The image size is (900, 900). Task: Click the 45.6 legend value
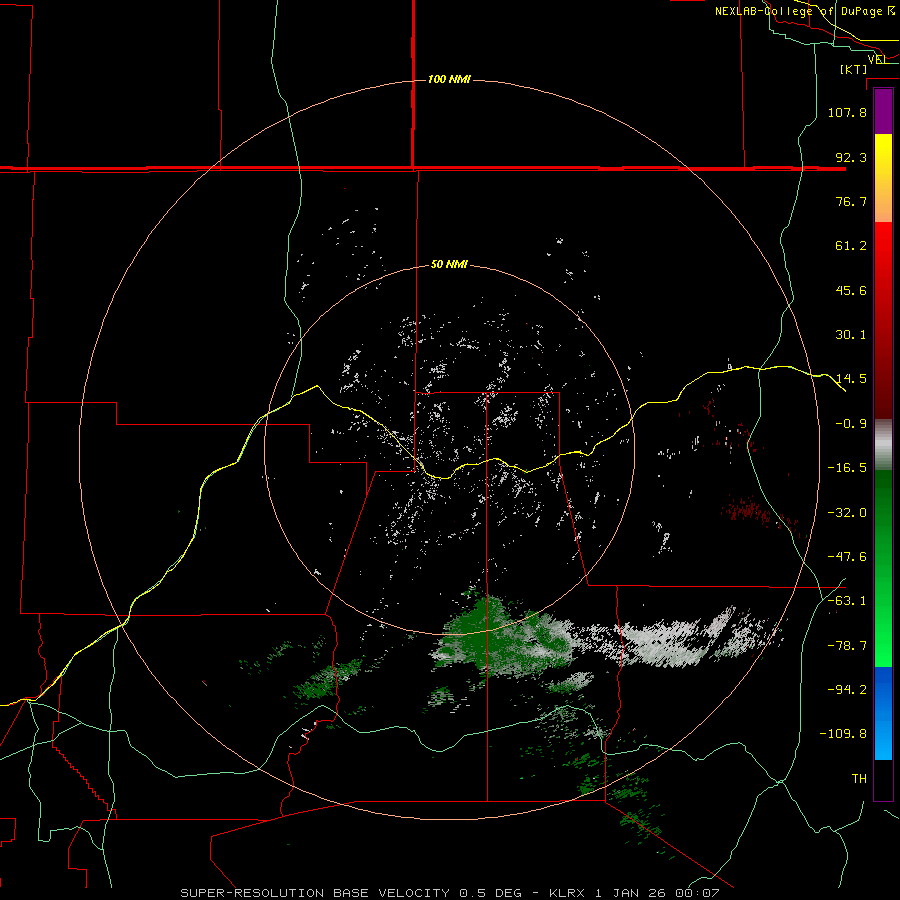tap(851, 290)
